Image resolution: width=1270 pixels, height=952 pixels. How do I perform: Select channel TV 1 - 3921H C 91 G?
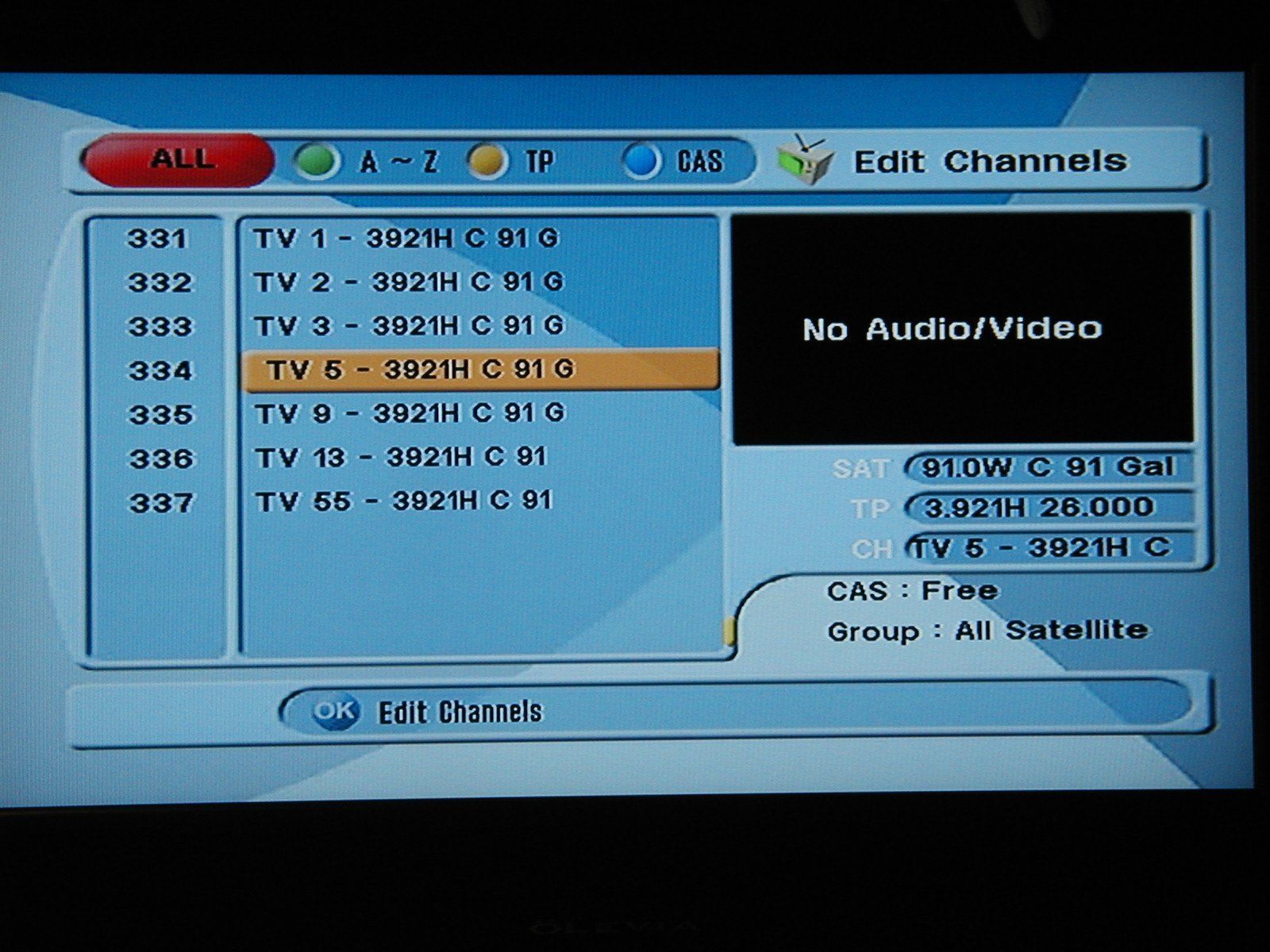tap(406, 238)
